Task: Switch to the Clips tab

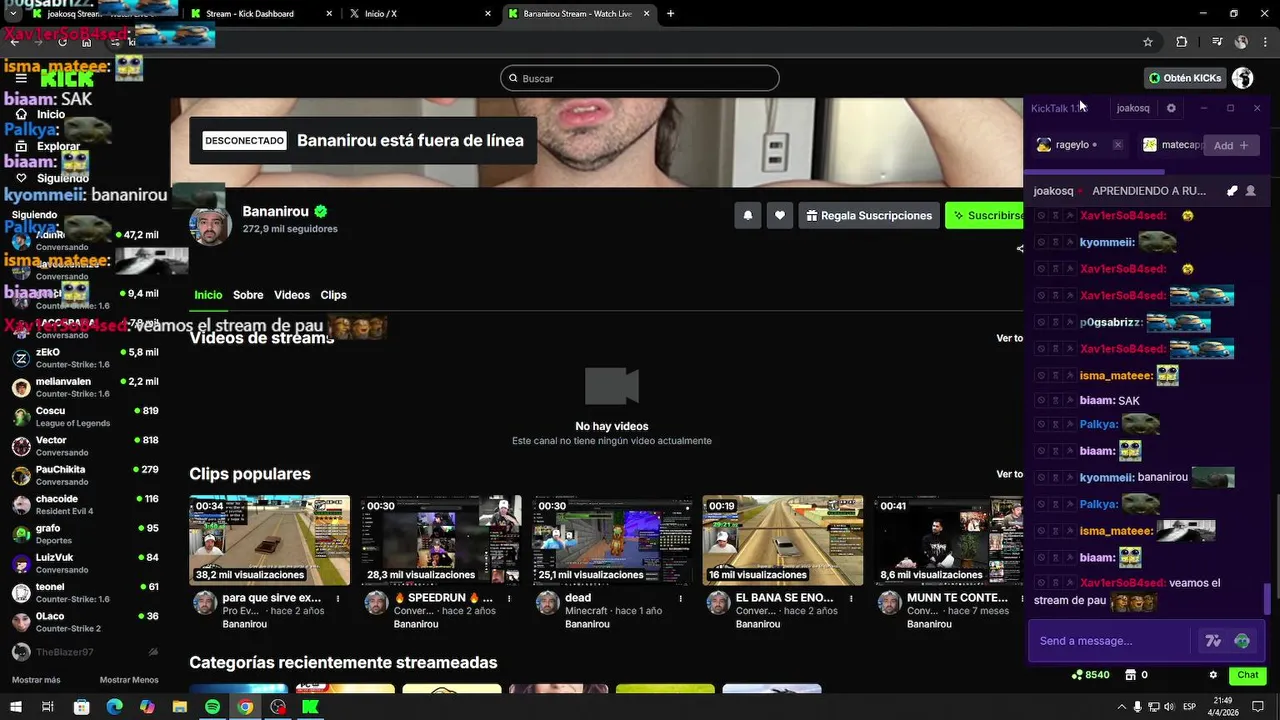Action: (x=333, y=295)
